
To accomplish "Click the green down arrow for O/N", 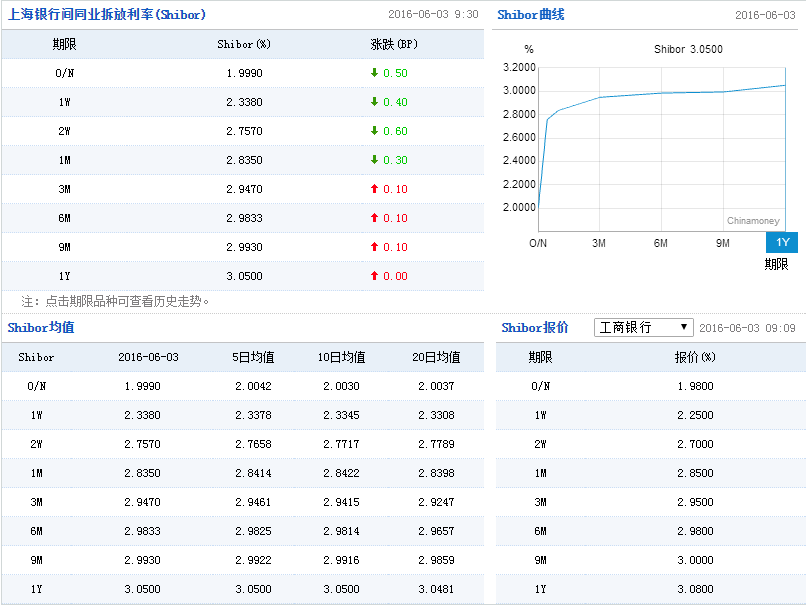I will [375, 73].
